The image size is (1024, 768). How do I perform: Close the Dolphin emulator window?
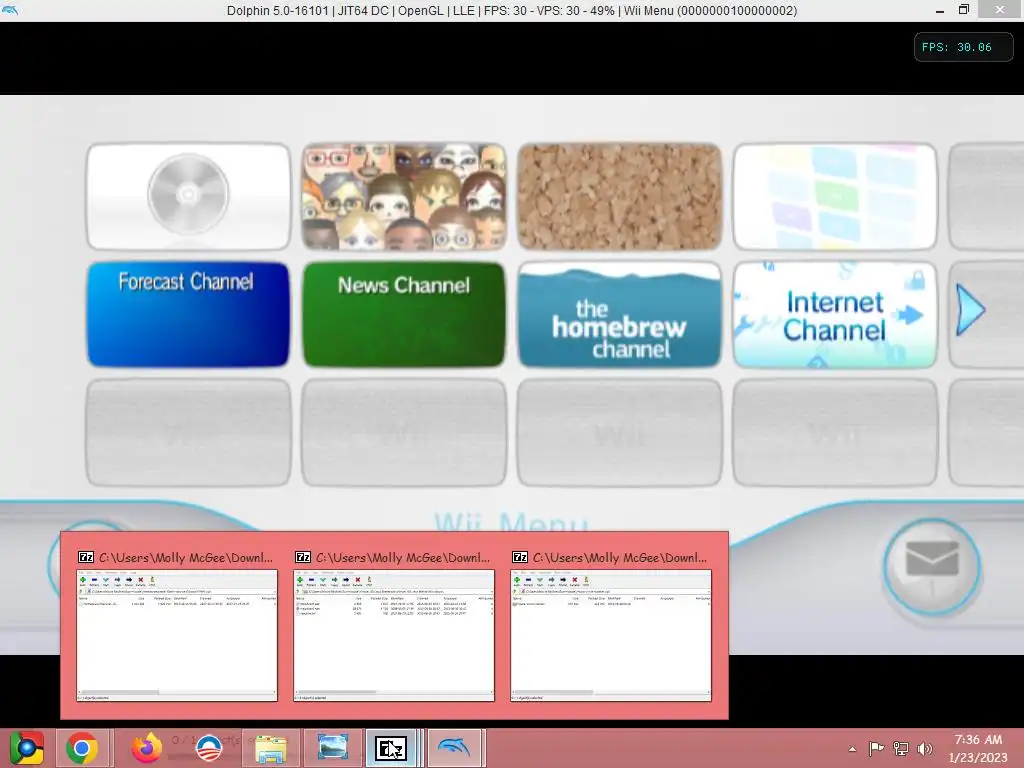point(1000,10)
